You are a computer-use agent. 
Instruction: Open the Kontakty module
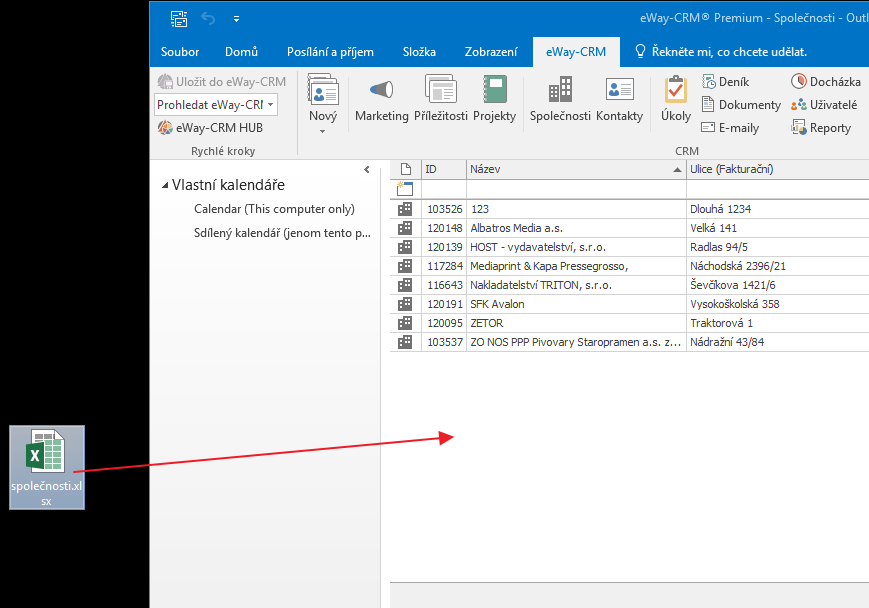[619, 99]
